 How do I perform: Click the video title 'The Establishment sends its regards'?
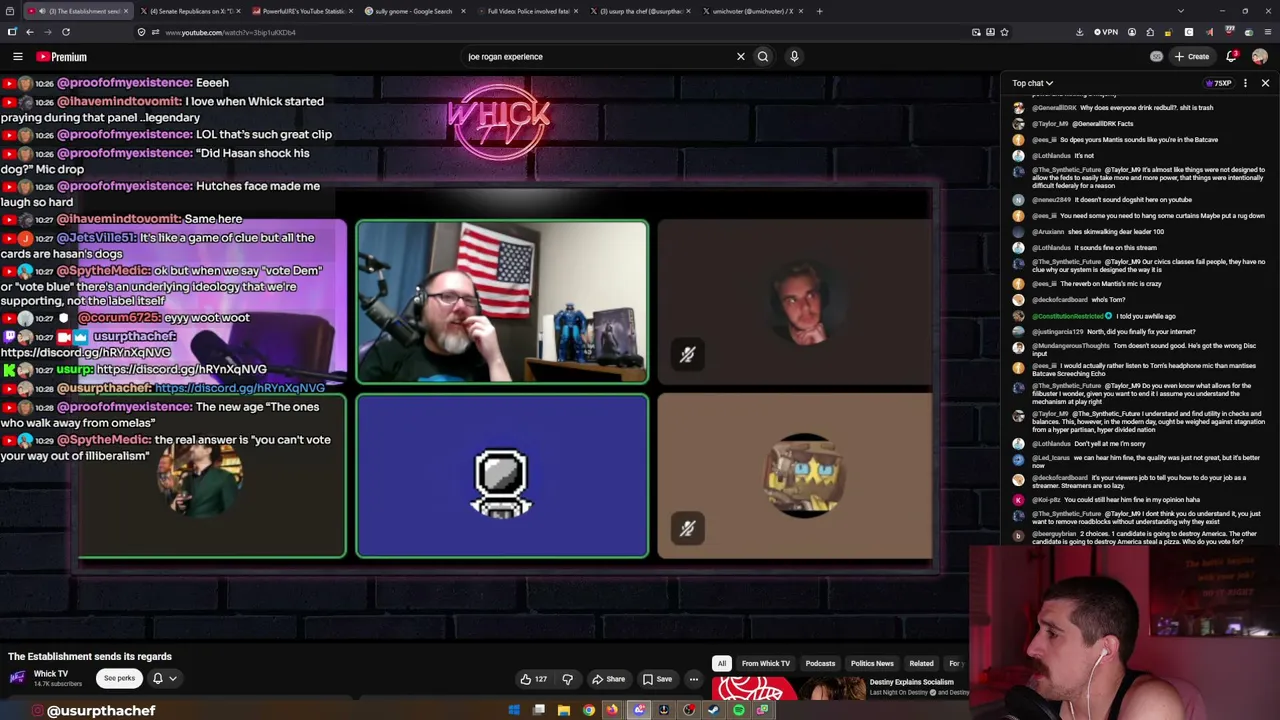click(90, 657)
